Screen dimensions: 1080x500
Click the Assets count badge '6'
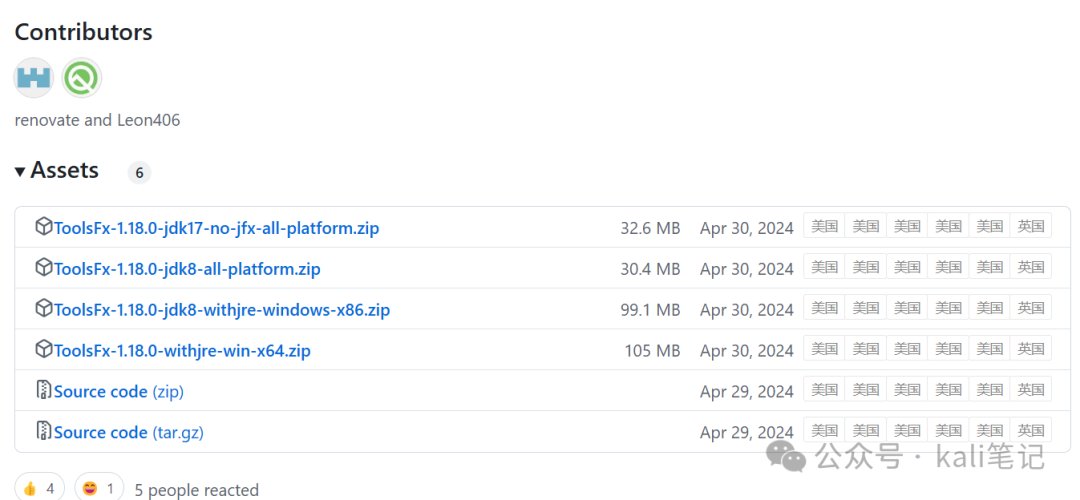(x=139, y=173)
